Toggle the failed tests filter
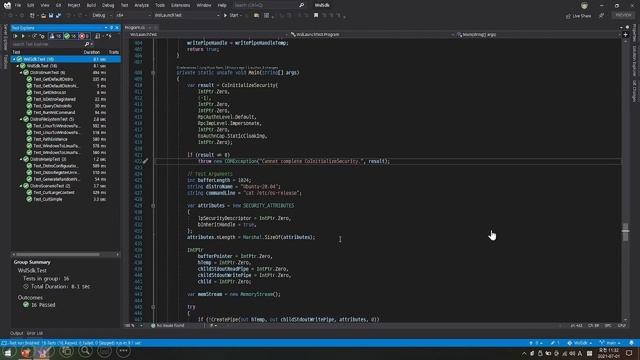The width and height of the screenshot is (640, 360). point(84,36)
